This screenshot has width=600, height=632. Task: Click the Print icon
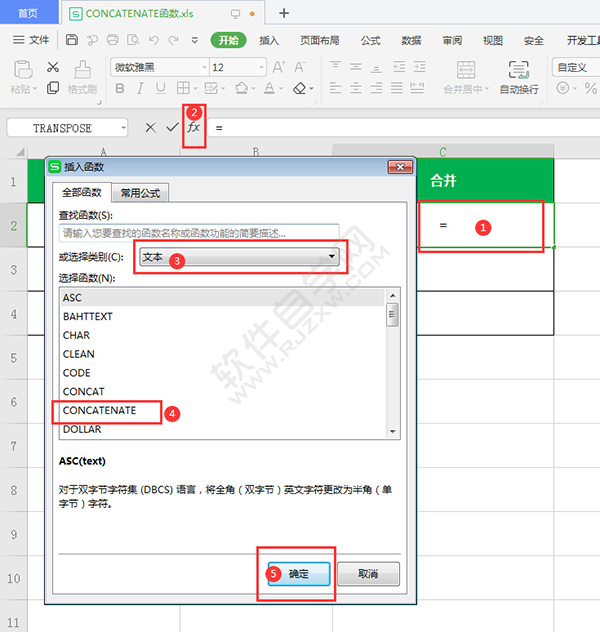coord(113,40)
